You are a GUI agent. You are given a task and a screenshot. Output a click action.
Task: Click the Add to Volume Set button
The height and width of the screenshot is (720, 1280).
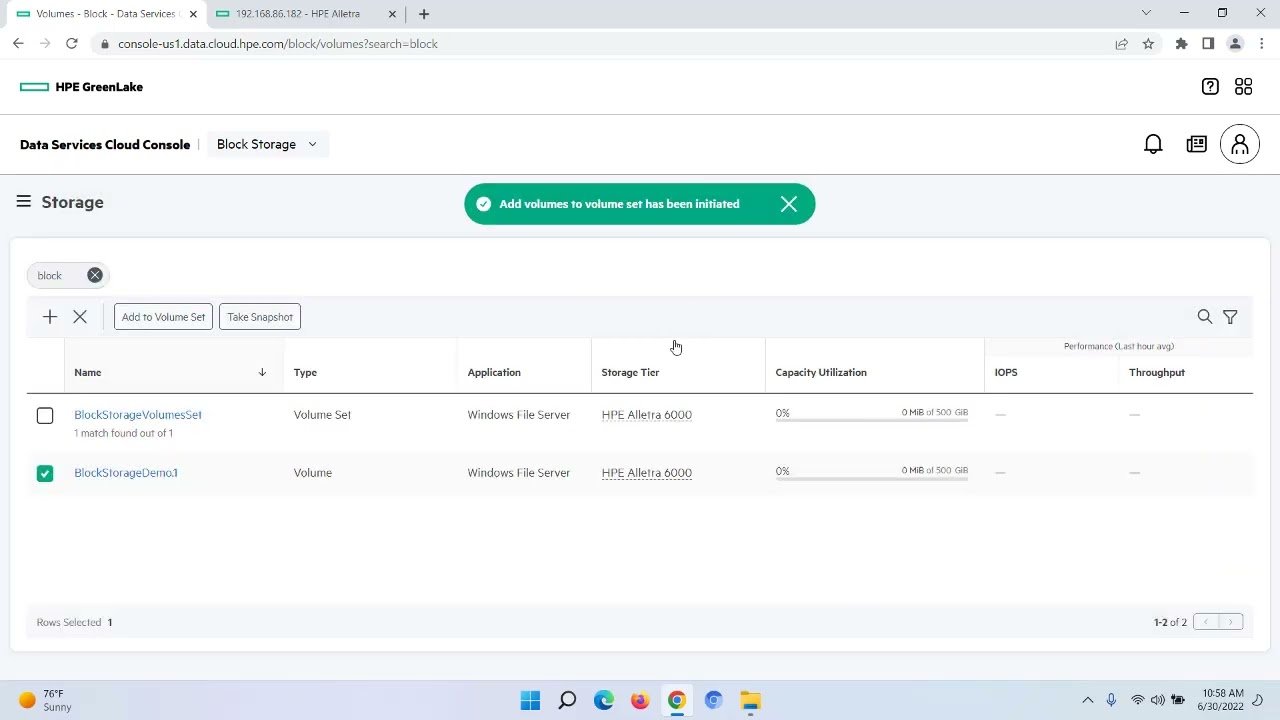tap(163, 317)
